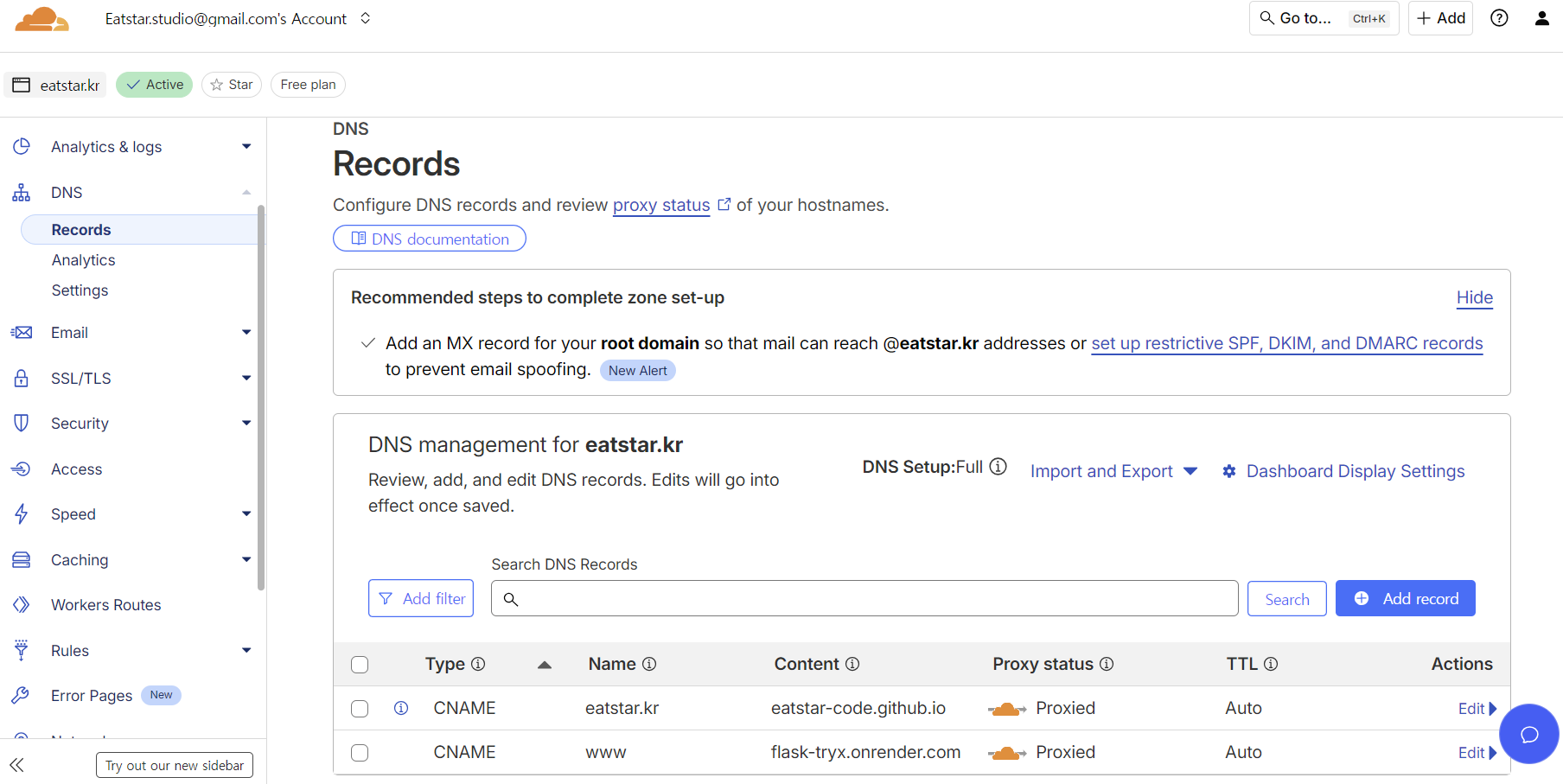Open Access in the sidebar
The width and height of the screenshot is (1563, 784).
click(76, 469)
